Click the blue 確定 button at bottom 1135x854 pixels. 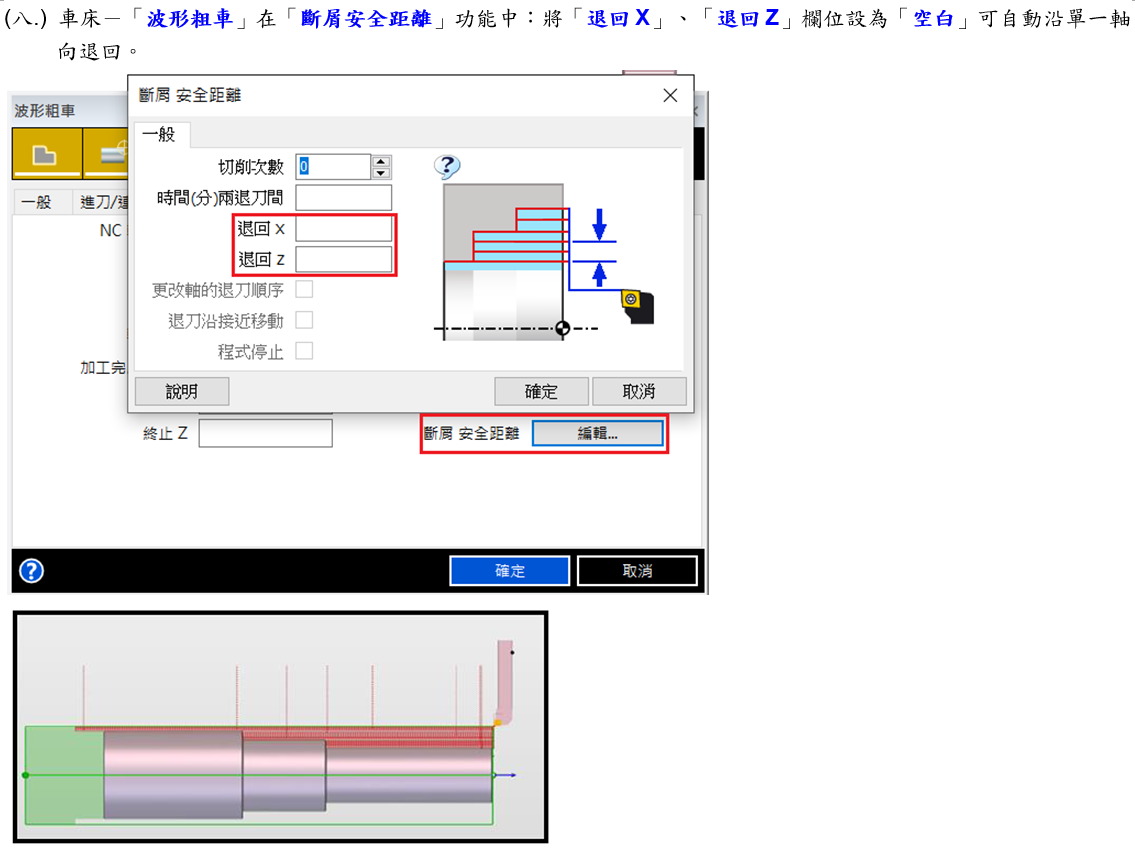(x=510, y=571)
